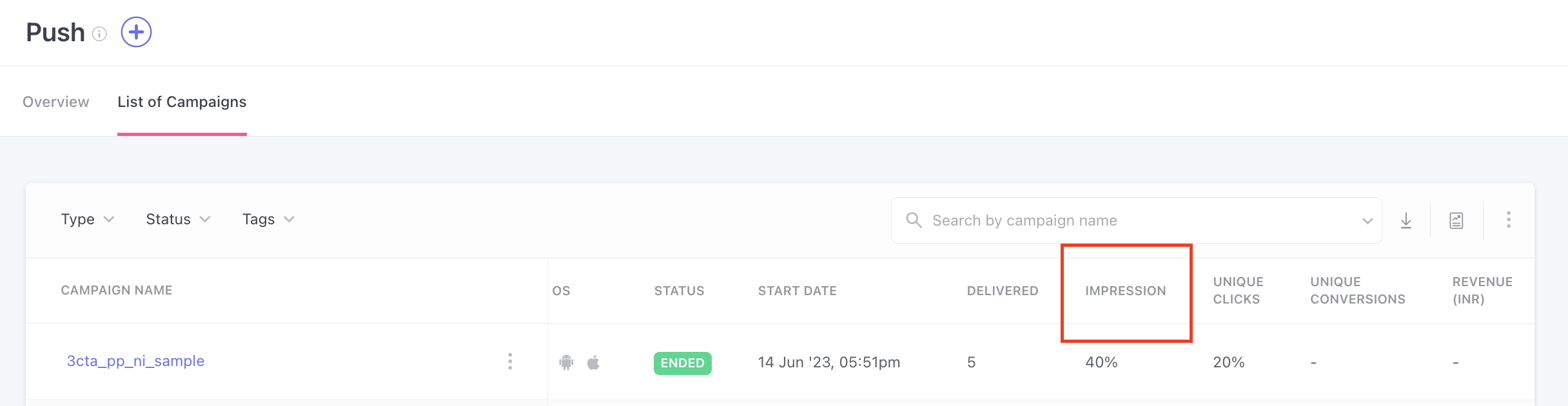Click the download icon in the toolbar
1568x406 pixels.
pyautogui.click(x=1406, y=220)
